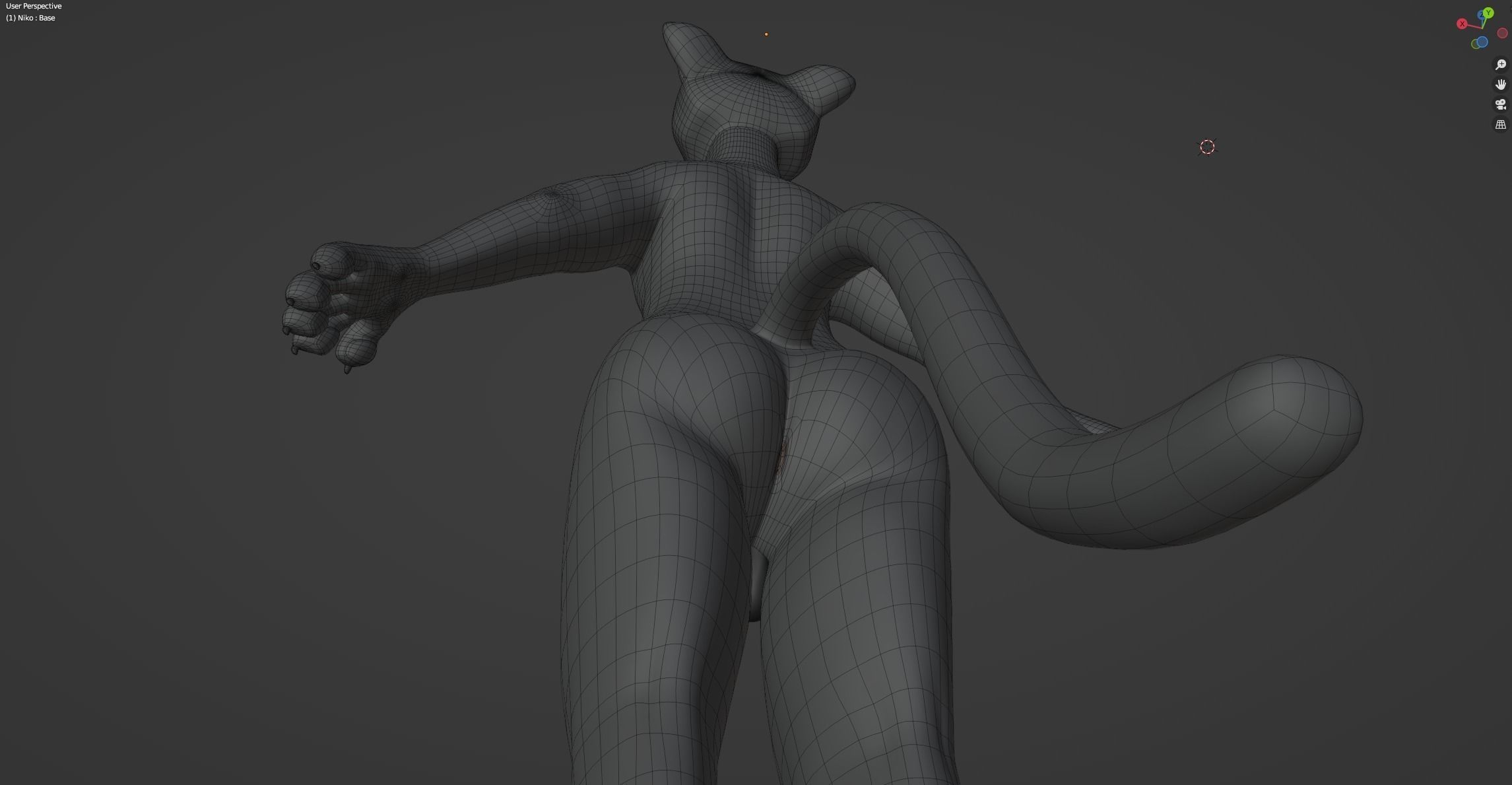The height and width of the screenshot is (785, 1512).
Task: Click the orange object origin dot
Action: tap(766, 34)
